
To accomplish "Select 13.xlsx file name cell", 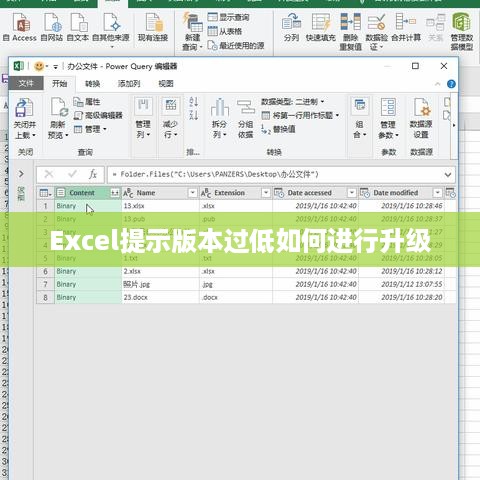I will (160, 206).
